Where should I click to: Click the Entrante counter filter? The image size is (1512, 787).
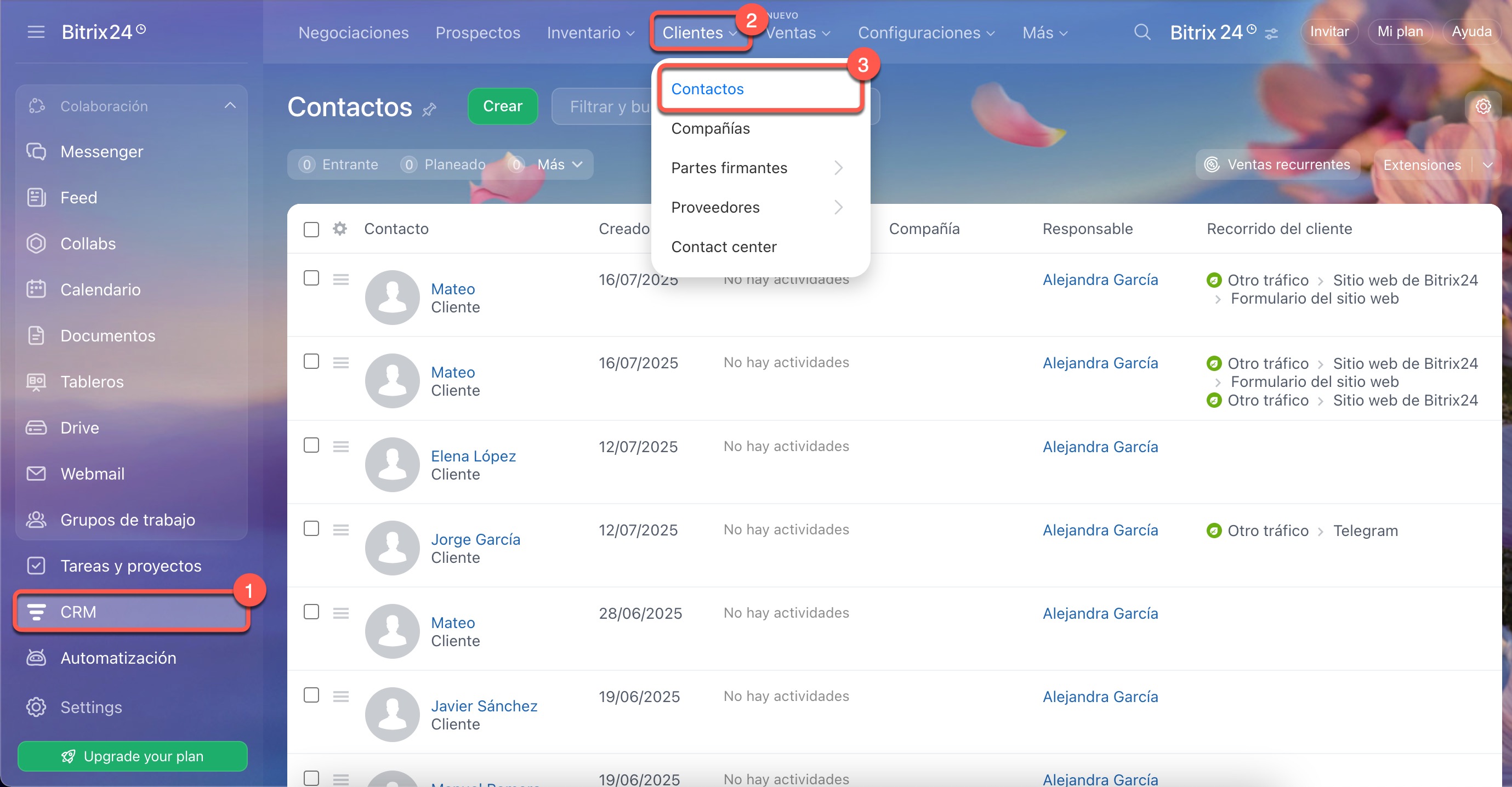tap(338, 164)
